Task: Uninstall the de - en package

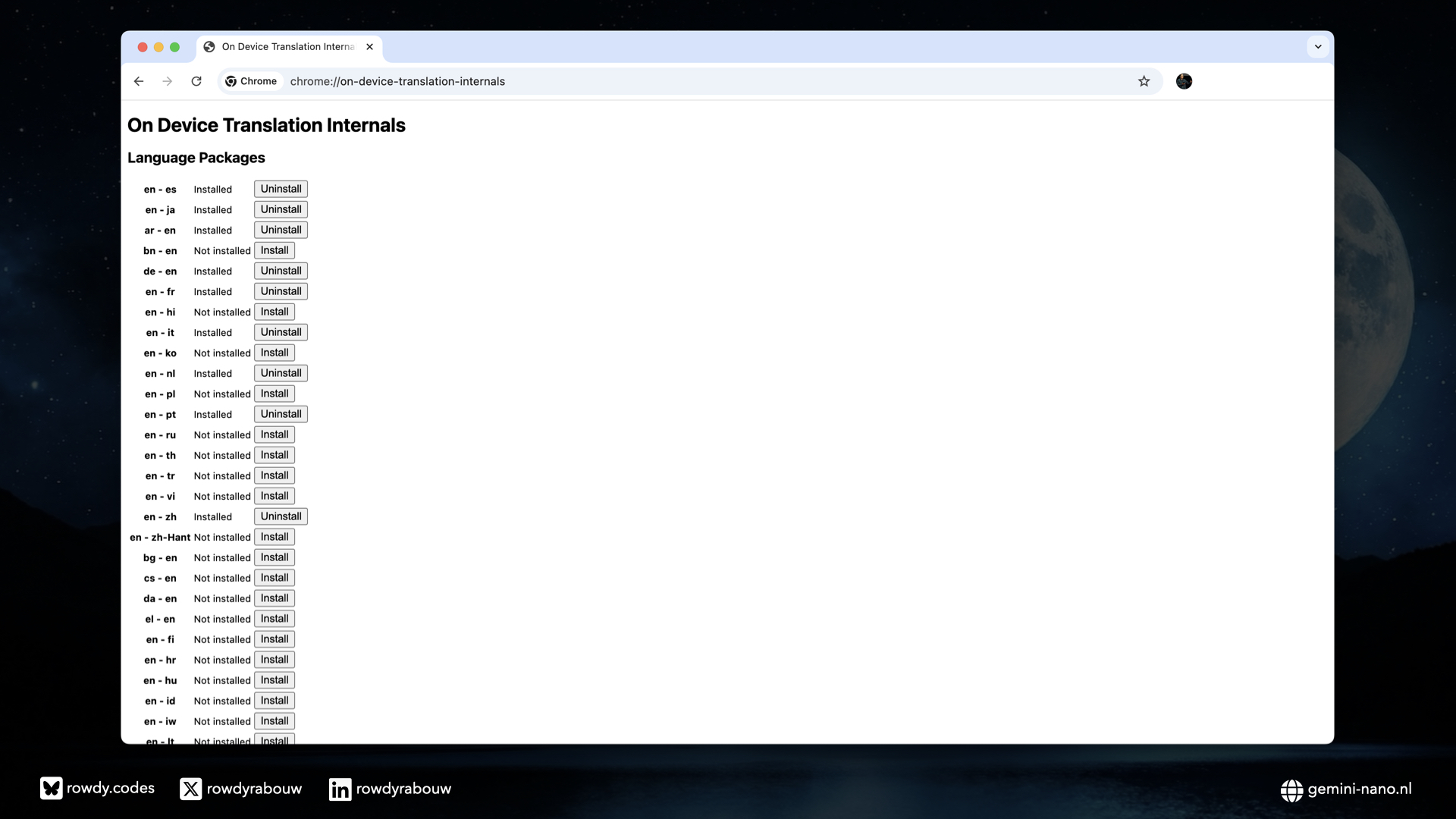Action: [x=281, y=271]
